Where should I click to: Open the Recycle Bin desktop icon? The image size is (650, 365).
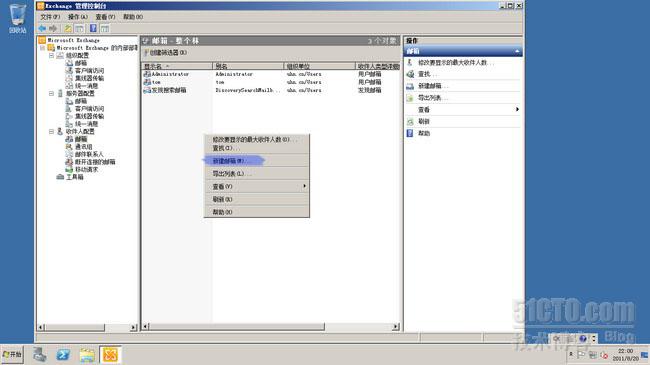(17, 19)
